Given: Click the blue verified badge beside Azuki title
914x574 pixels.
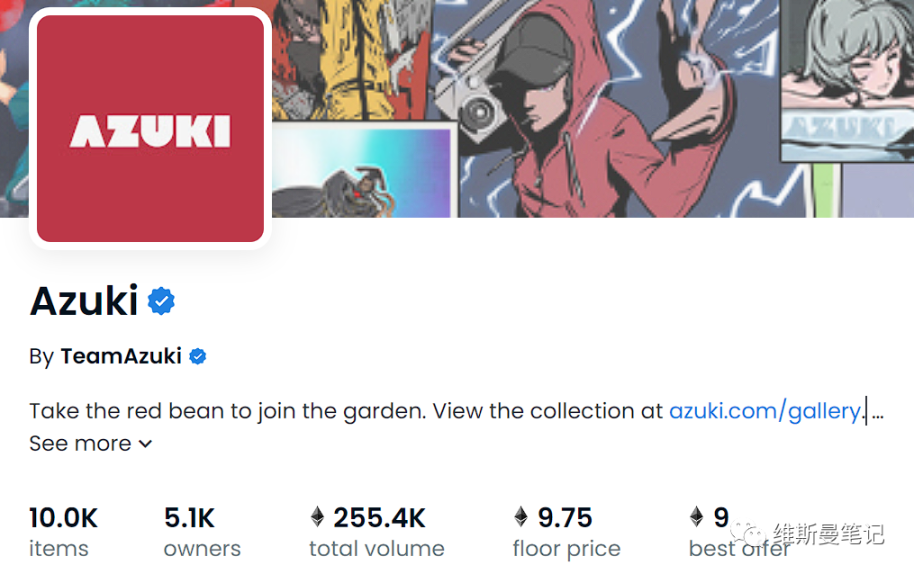Looking at the screenshot, I should [x=161, y=301].
